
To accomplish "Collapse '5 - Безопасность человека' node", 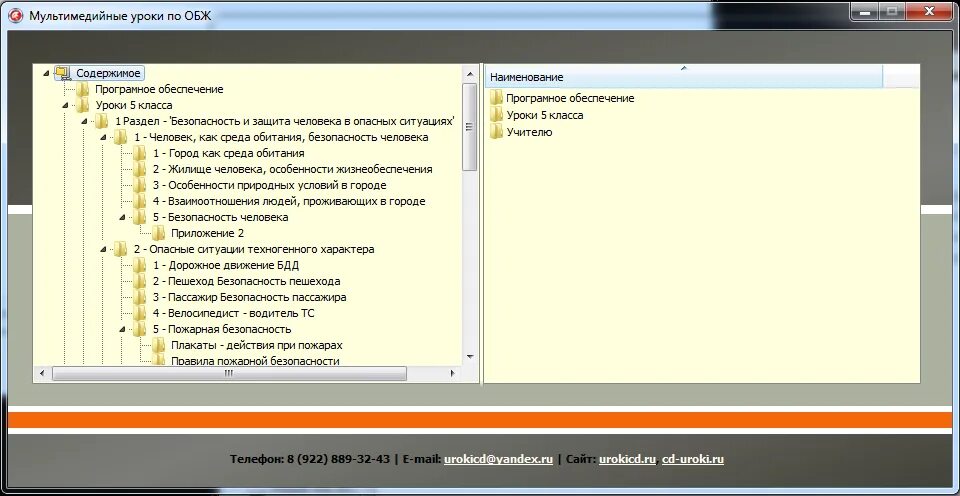I will 122,217.
